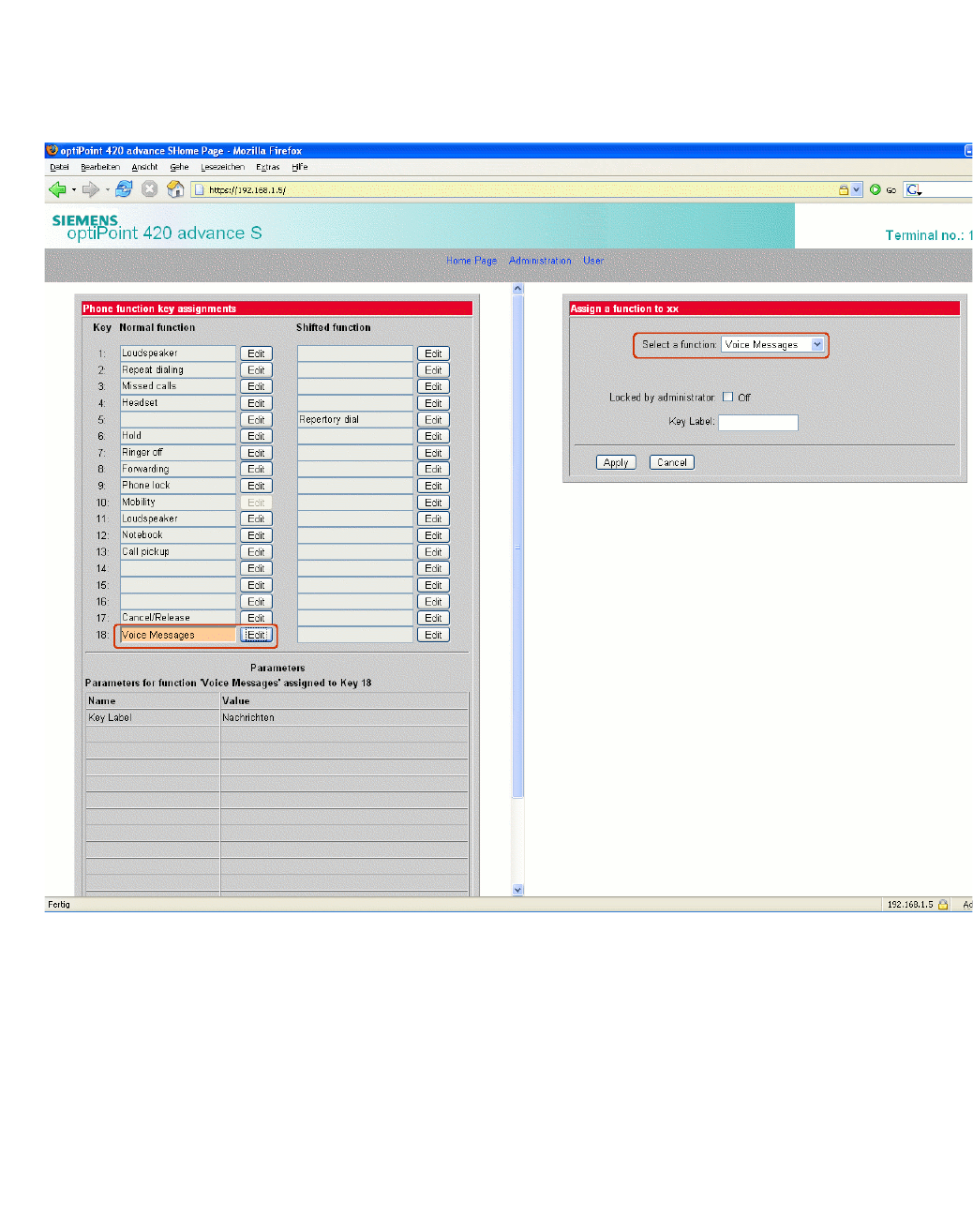Viewport: 973px width, 1232px height.
Task: Click the browser Back arrow
Action: tap(57, 189)
